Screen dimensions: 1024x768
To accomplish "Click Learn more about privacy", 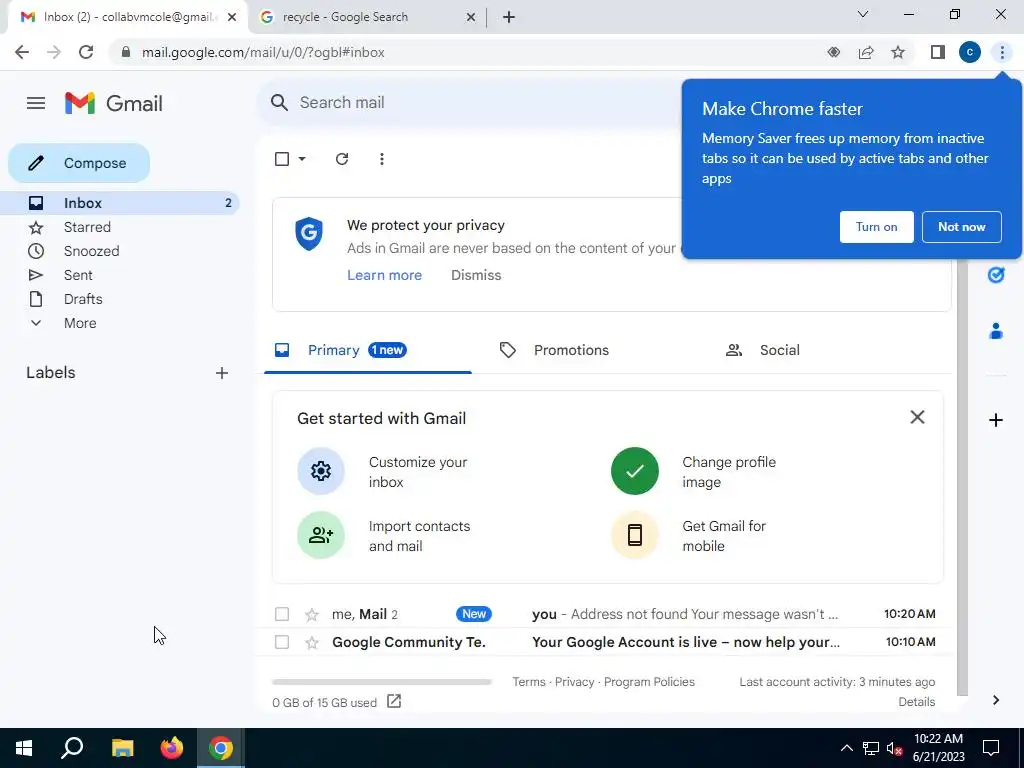I will [x=385, y=276].
